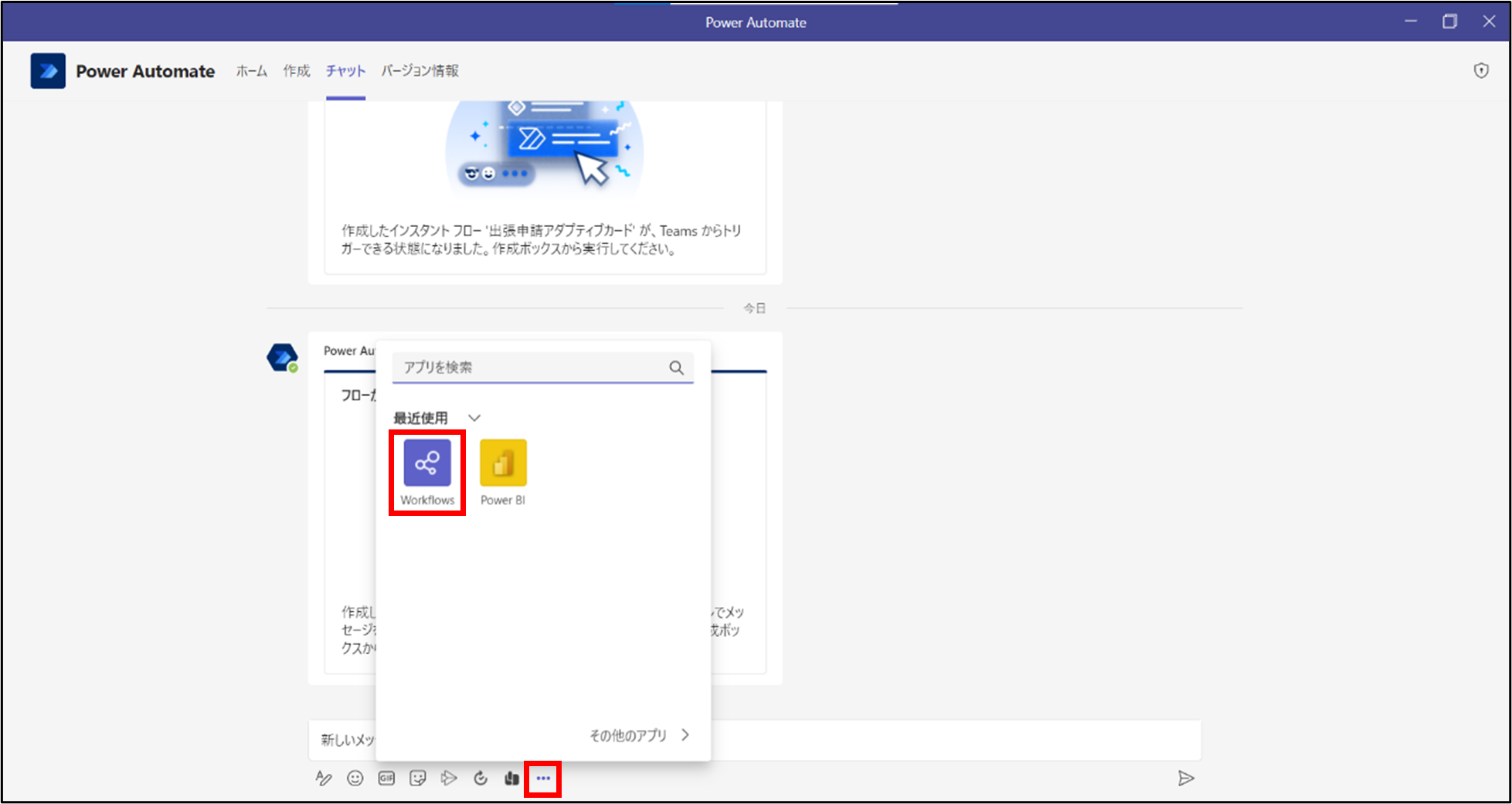
Task: Open the text Format icon
Action: pos(324,779)
